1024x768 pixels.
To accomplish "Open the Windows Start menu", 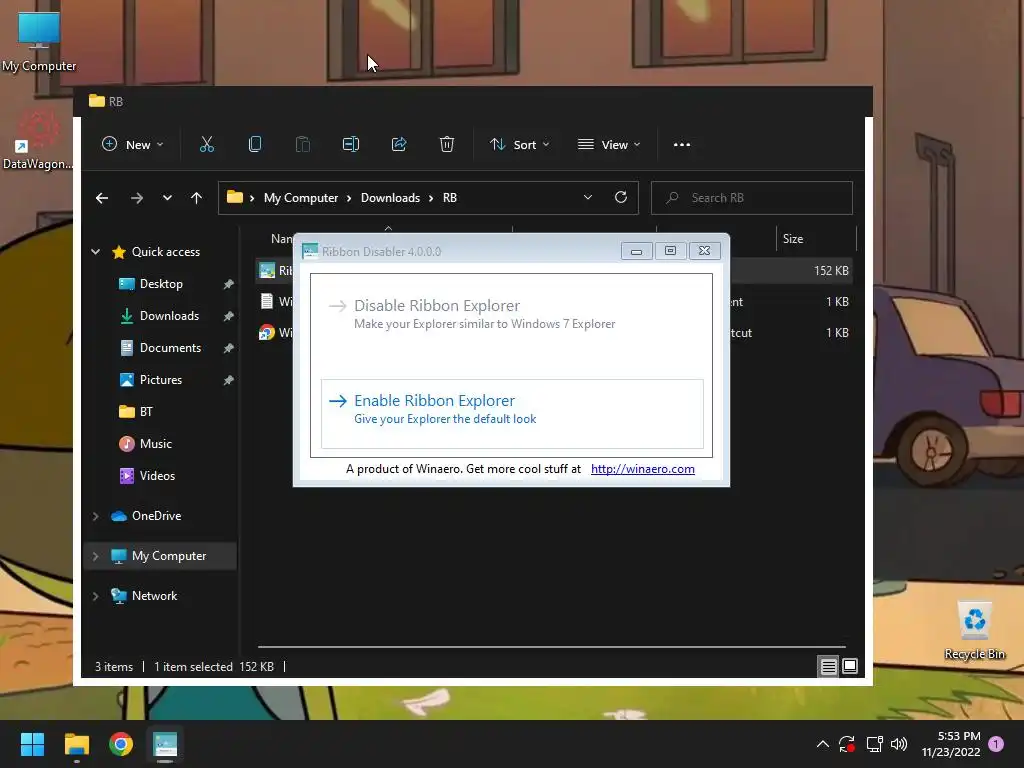I will (32, 744).
